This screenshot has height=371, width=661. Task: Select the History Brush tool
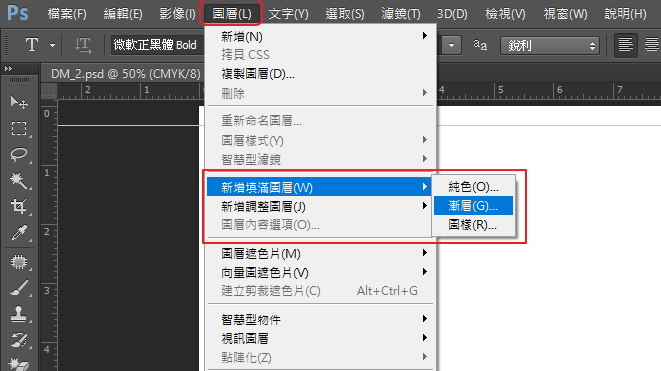(x=19, y=340)
